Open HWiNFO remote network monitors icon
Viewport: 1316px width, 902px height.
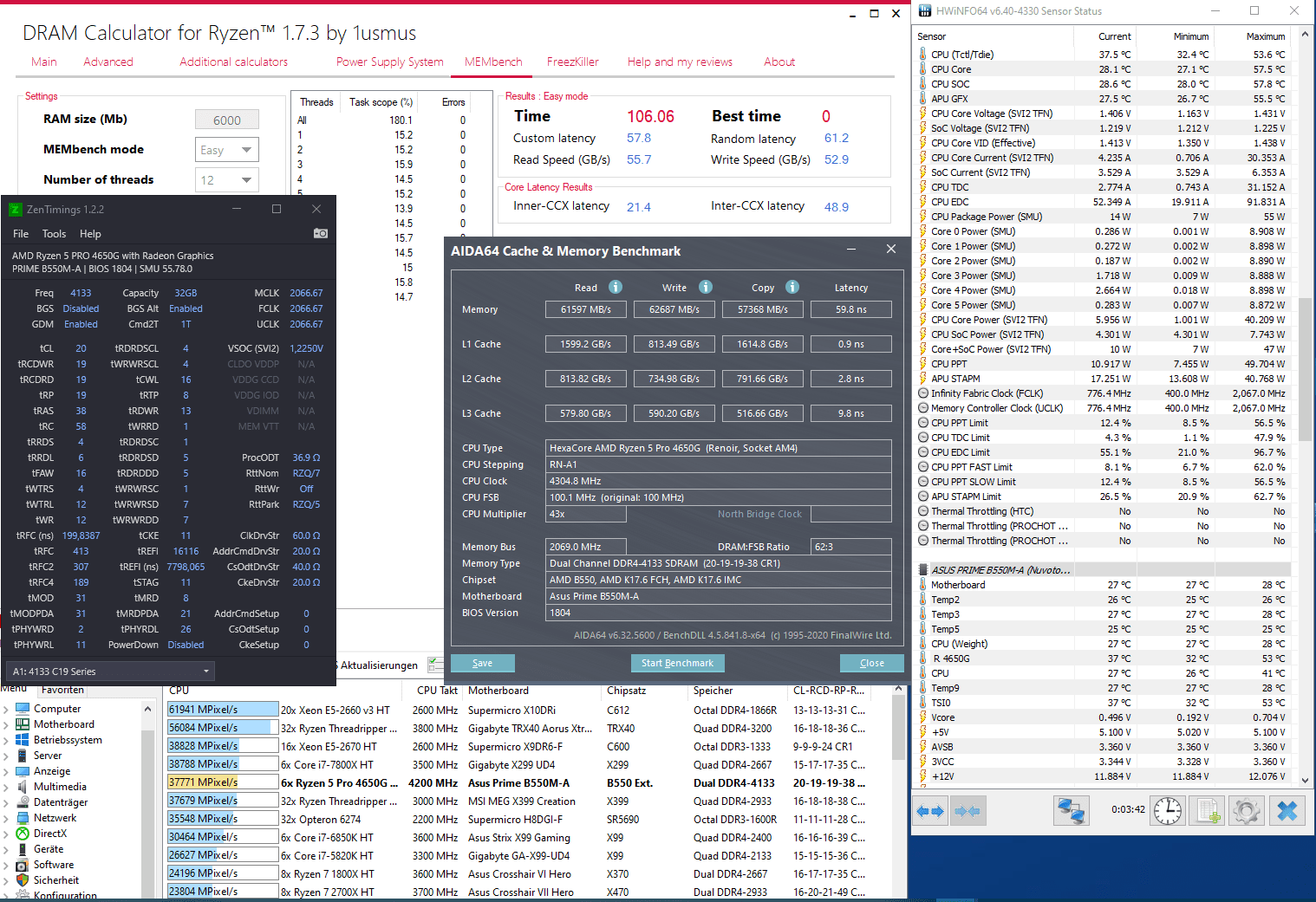tap(1072, 811)
